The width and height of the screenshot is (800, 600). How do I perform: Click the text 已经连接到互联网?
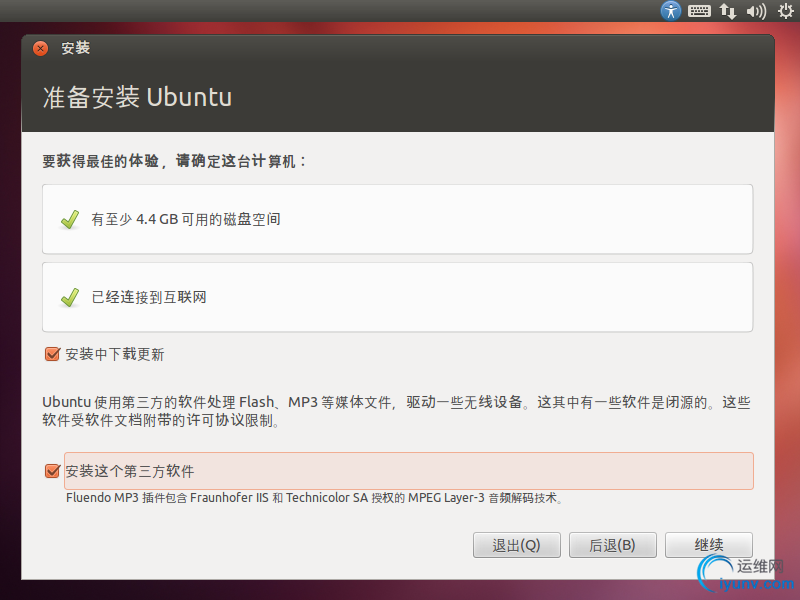[x=149, y=297]
